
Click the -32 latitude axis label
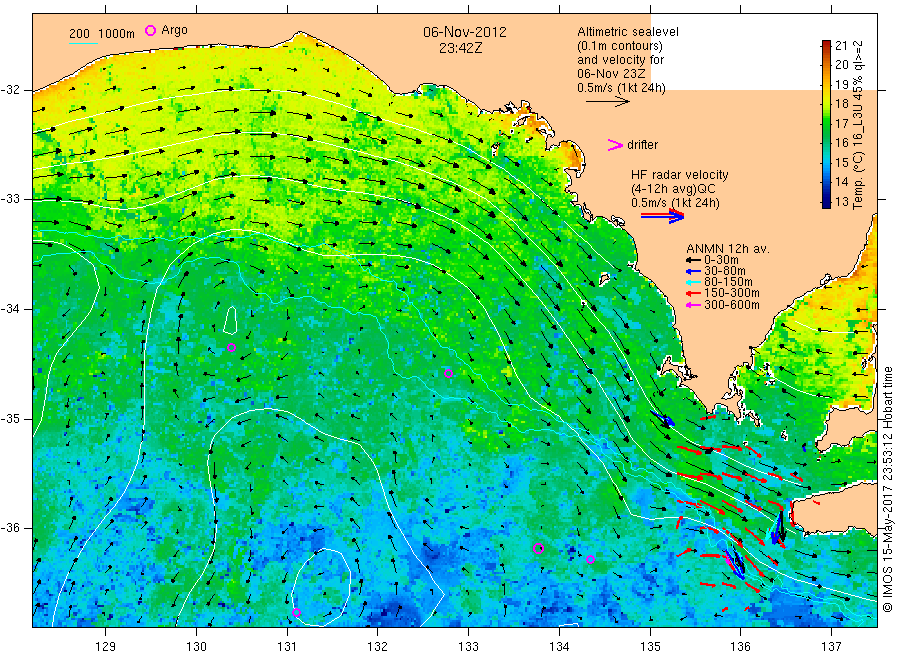10,90
